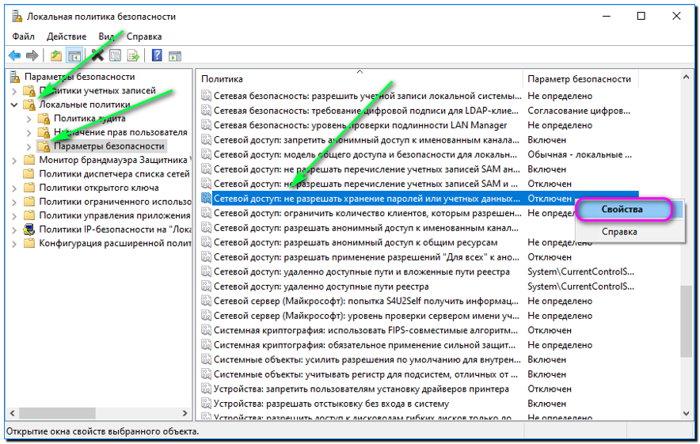Click the Forward arrow toolbar icon
Viewport: 700px width, 444px height.
coord(32,56)
